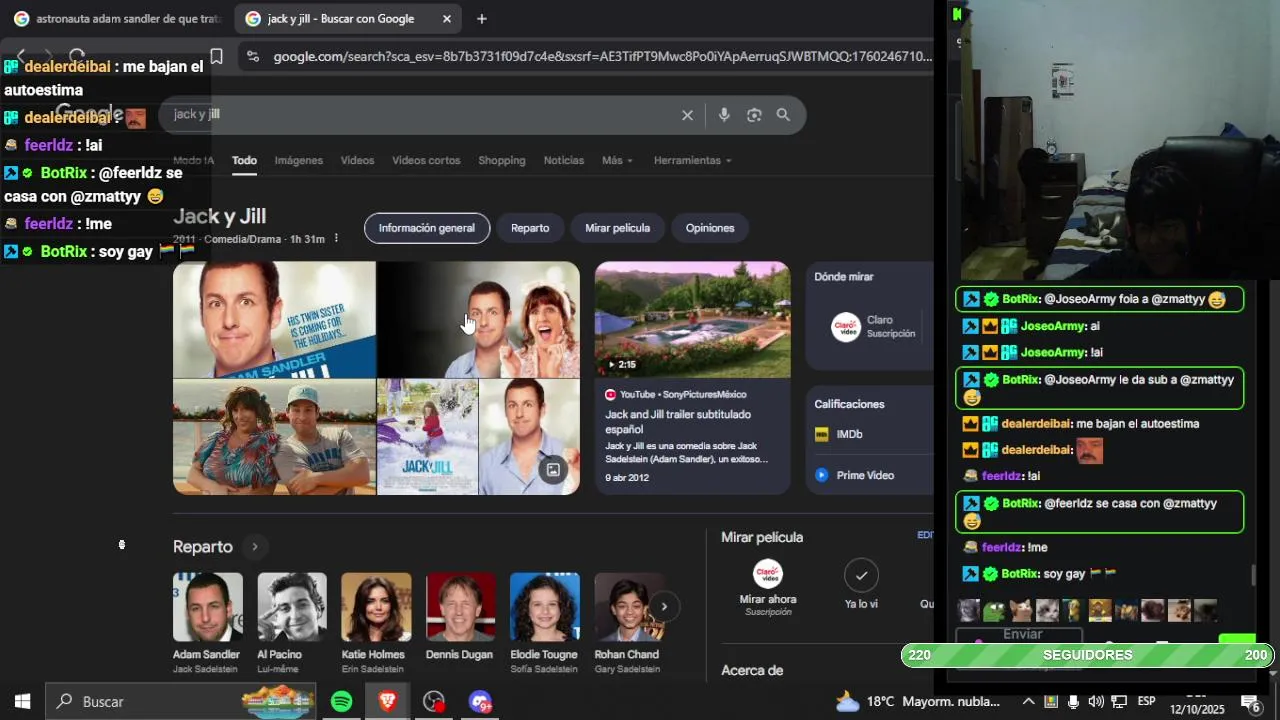
Task: Open 'His twin sister is coming' poster image
Action: coord(274,320)
